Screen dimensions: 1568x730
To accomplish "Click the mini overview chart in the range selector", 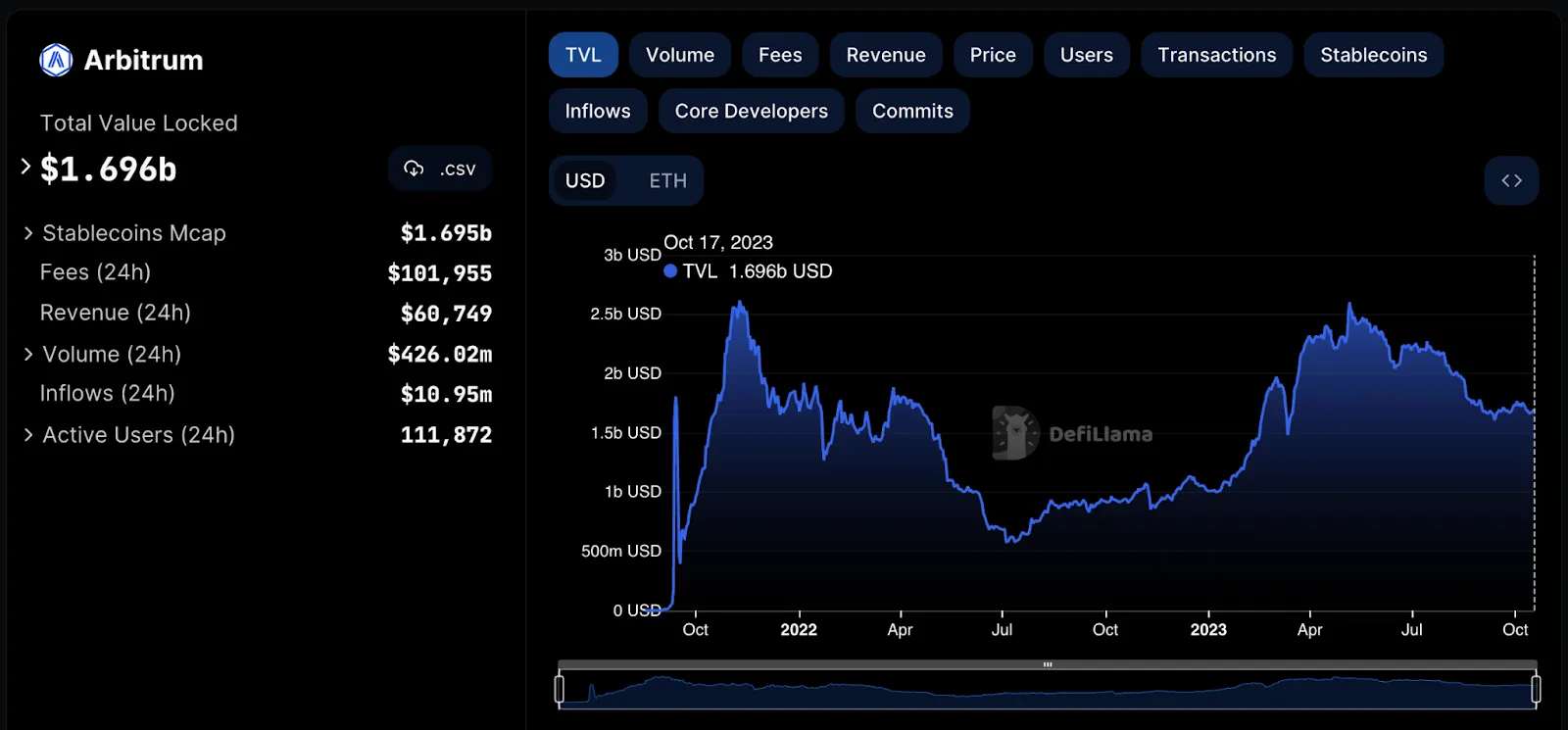I will click(x=1048, y=690).
